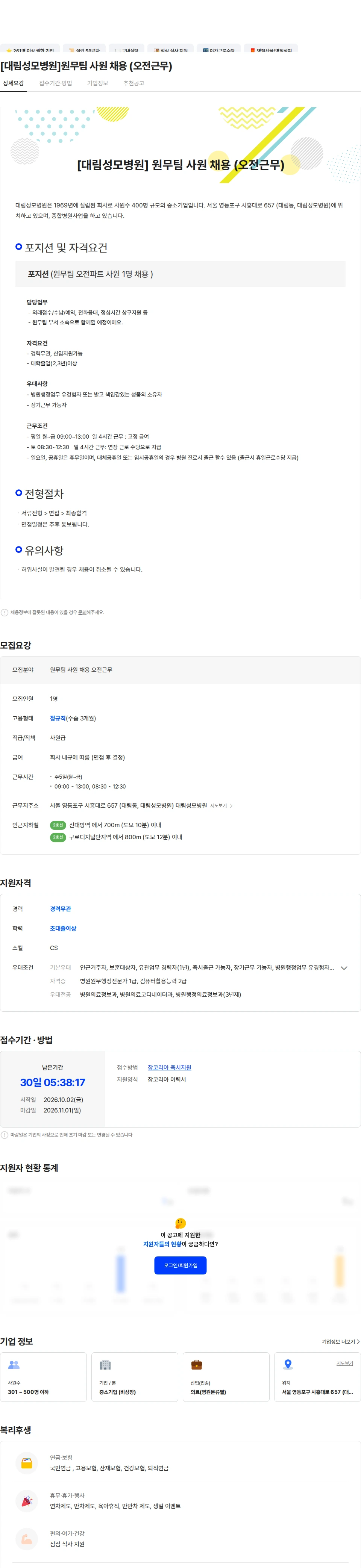The height and width of the screenshot is (1568, 361).
Task: Expand the 우대조건 list with chevron
Action: coord(344,967)
